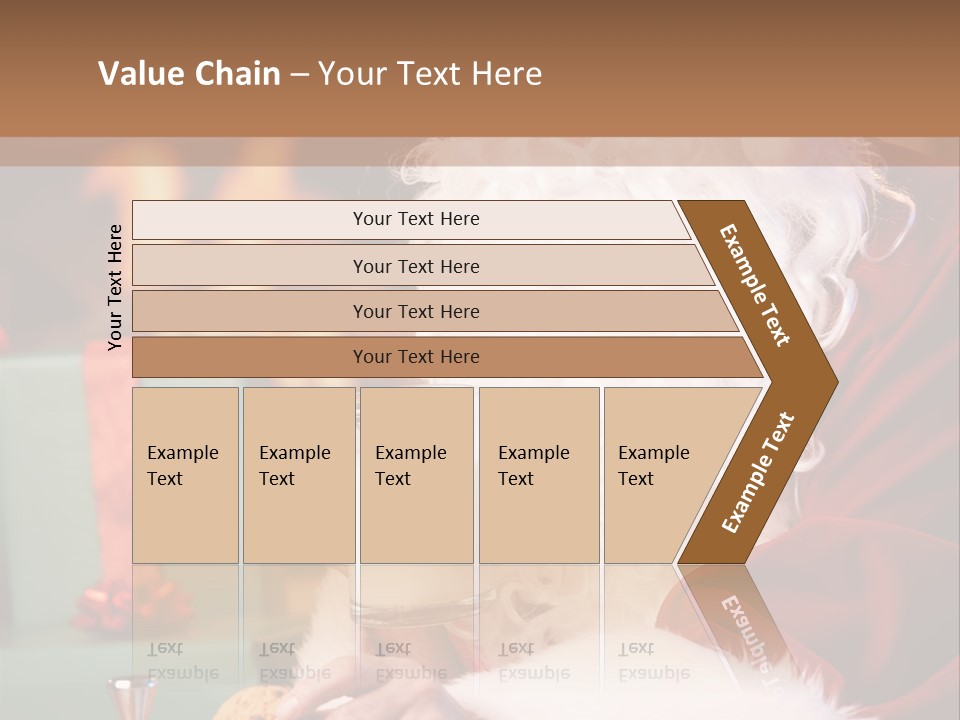The width and height of the screenshot is (960, 720).
Task: Select the second 'Example Text' column box
Action: click(299, 475)
